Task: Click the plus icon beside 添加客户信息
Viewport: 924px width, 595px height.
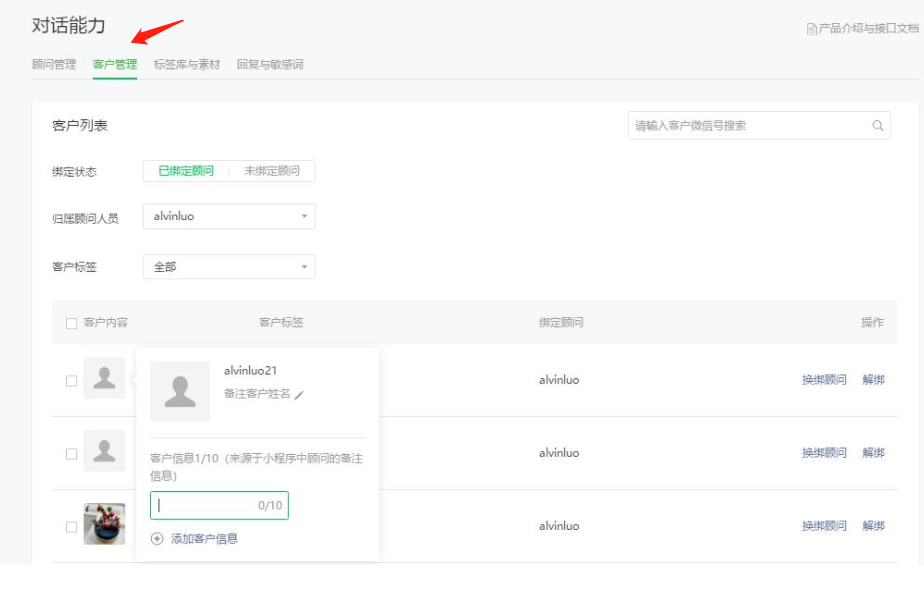Action: [157, 538]
